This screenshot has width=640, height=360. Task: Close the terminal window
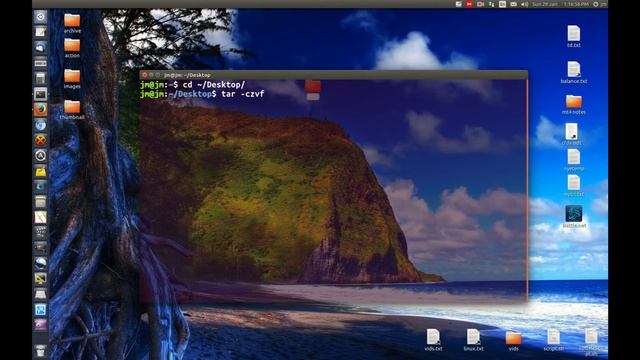point(144,75)
